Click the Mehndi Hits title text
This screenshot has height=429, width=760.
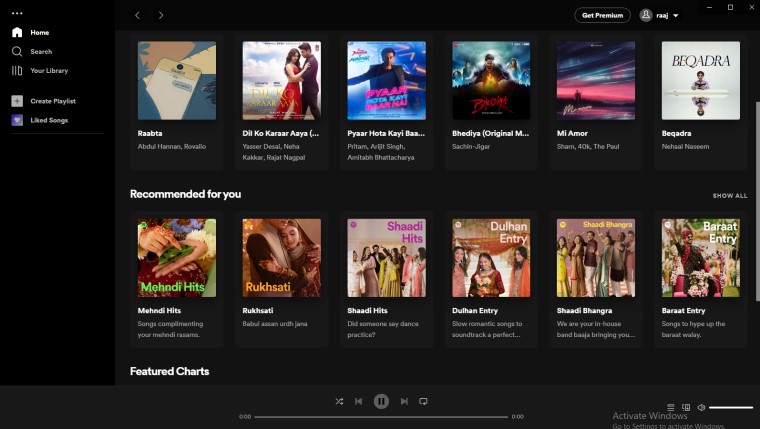pos(159,311)
